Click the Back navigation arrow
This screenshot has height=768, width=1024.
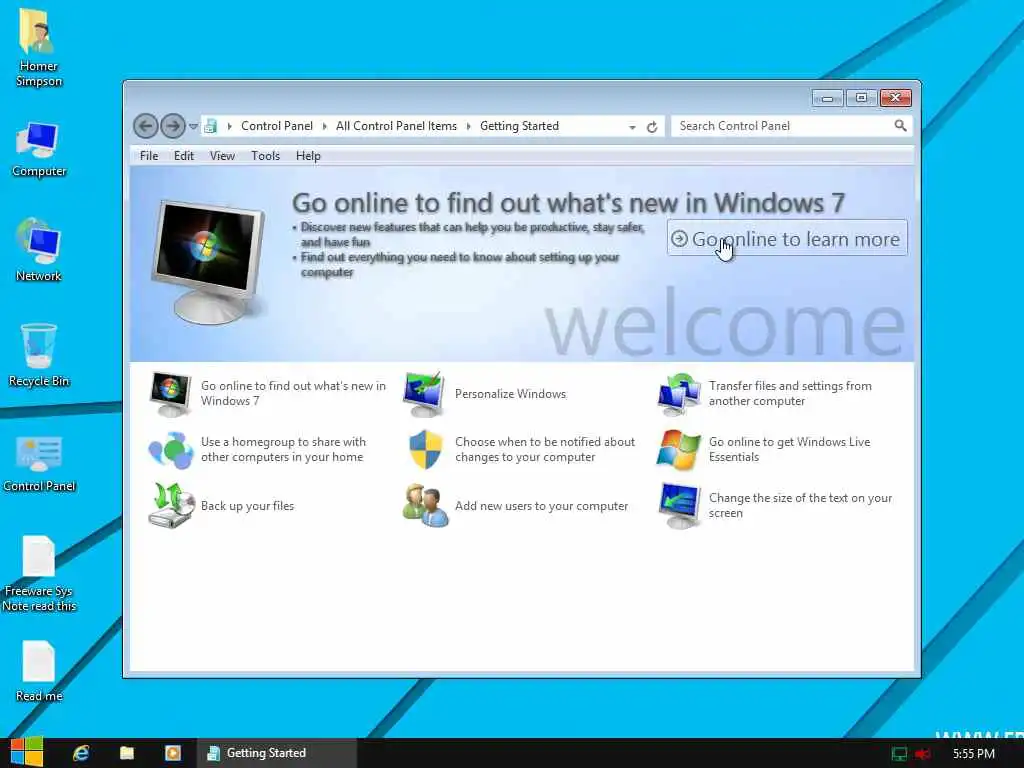(146, 126)
